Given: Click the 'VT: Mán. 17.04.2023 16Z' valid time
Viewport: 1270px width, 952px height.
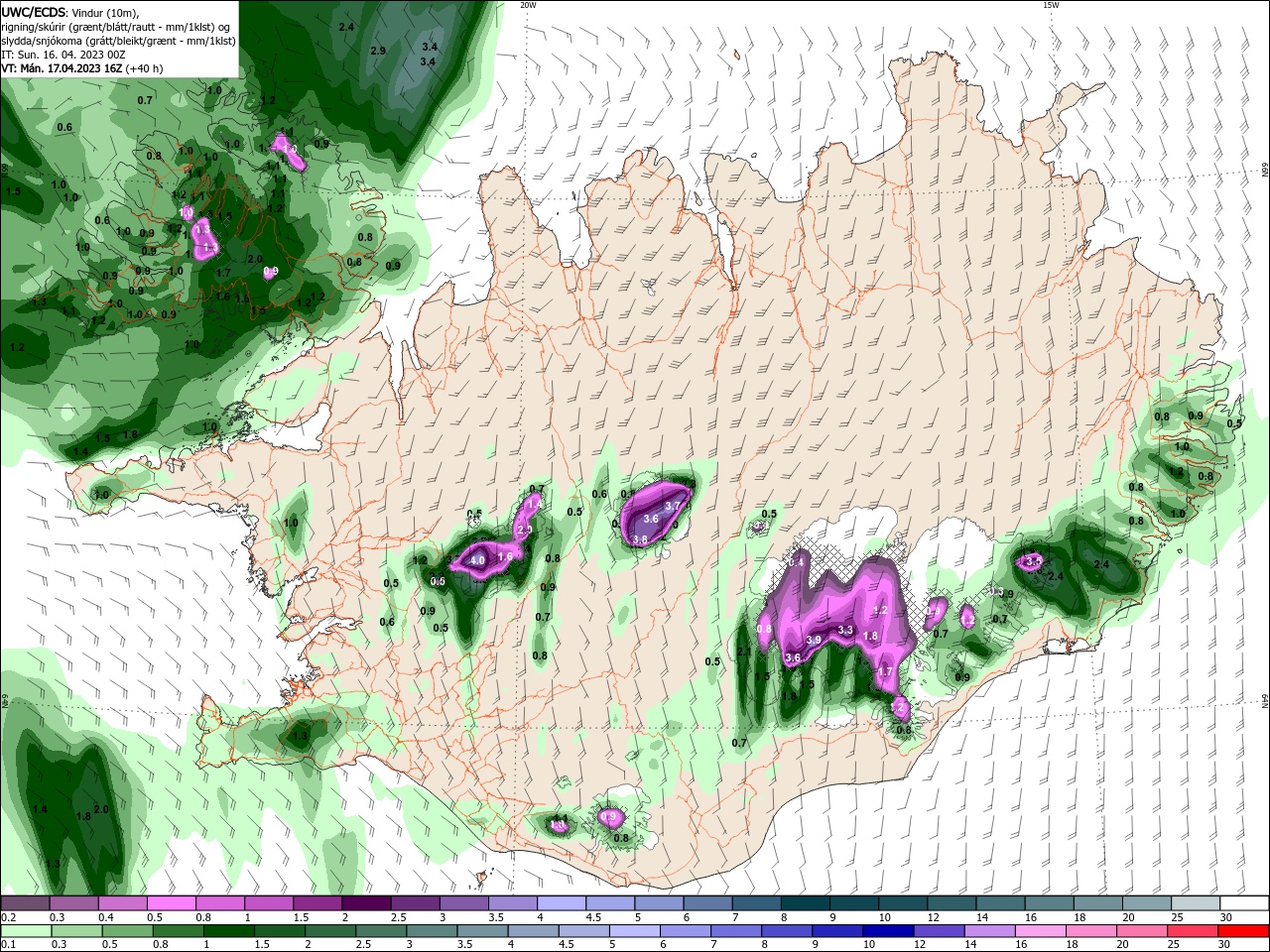Looking at the screenshot, I should tap(62, 68).
